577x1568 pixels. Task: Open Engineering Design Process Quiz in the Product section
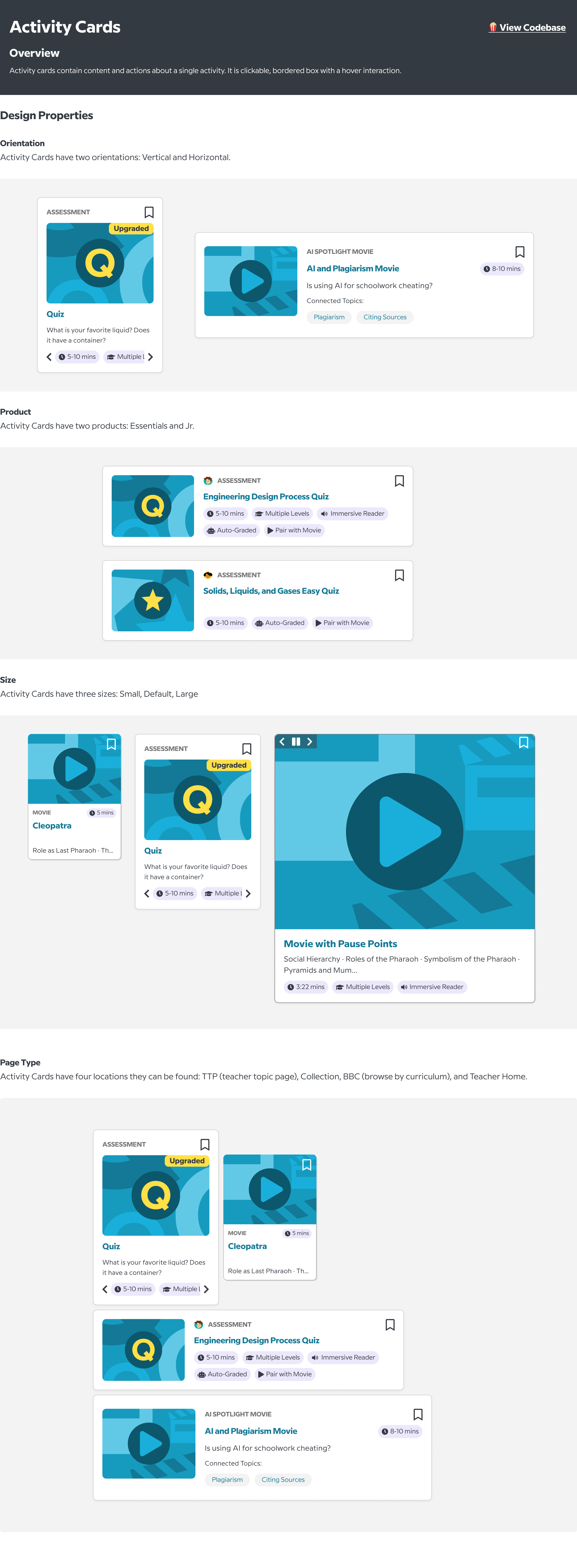pos(266,497)
